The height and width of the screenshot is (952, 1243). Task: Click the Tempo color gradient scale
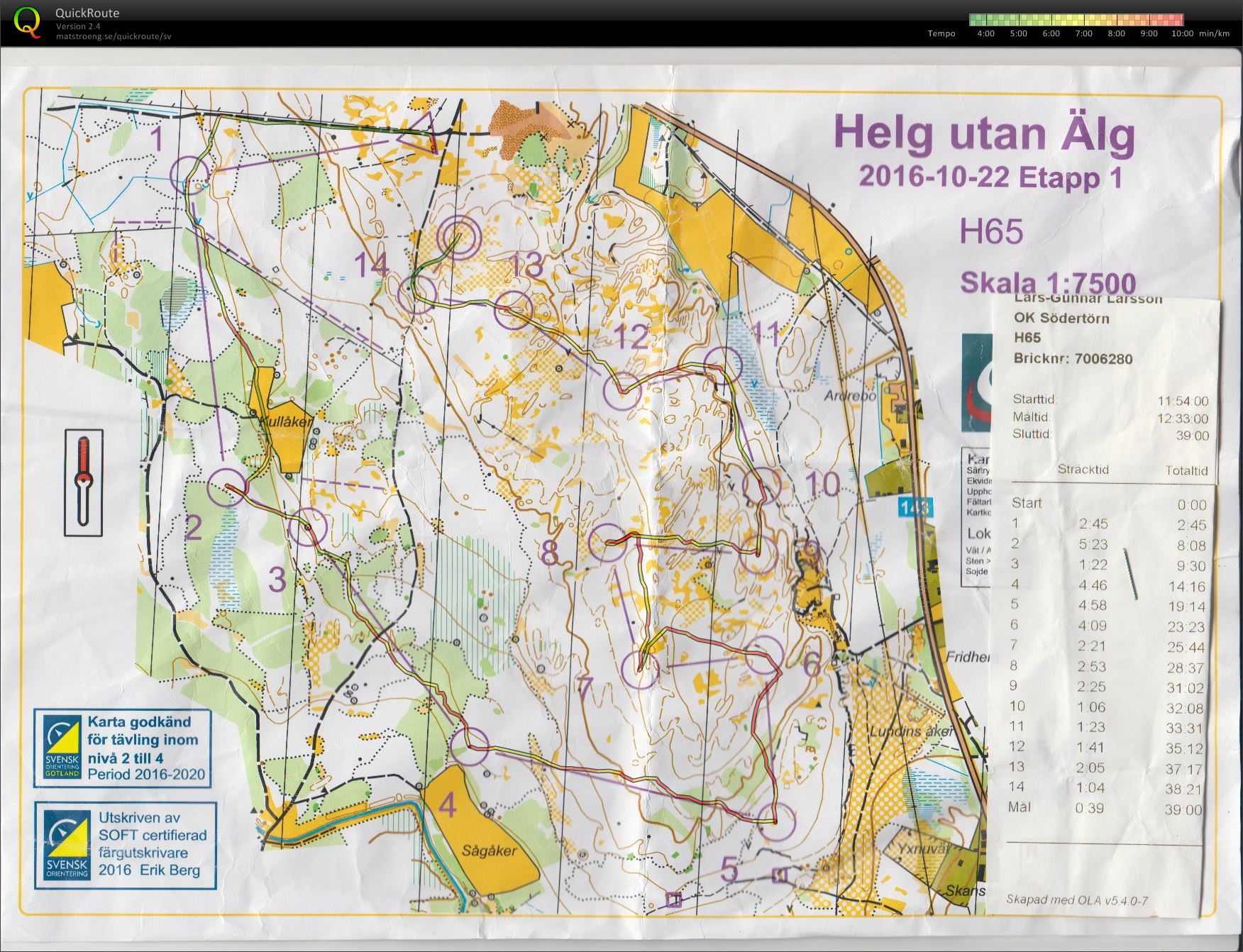tap(1076, 20)
